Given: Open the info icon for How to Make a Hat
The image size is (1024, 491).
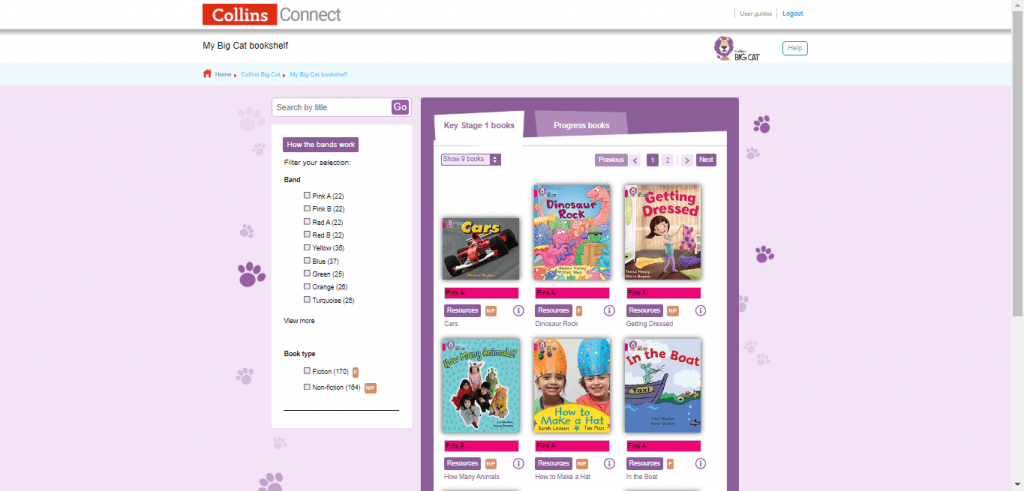Looking at the screenshot, I should 609,464.
